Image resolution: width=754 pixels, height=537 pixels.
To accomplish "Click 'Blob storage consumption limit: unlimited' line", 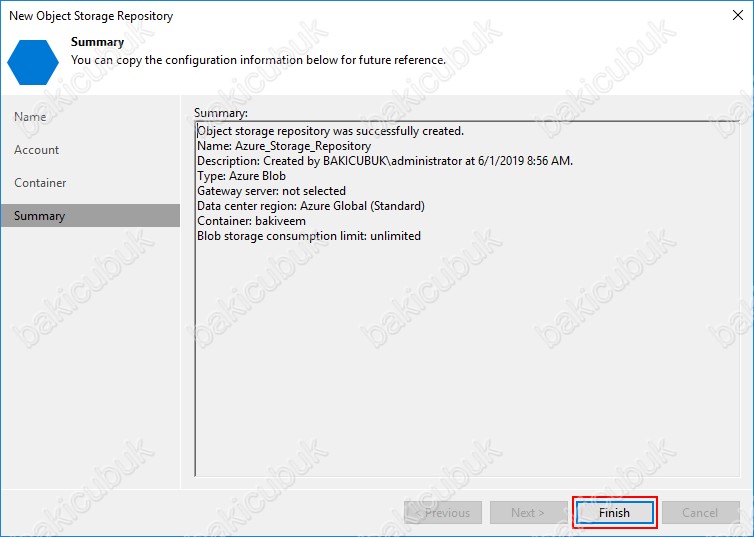I will click(309, 236).
